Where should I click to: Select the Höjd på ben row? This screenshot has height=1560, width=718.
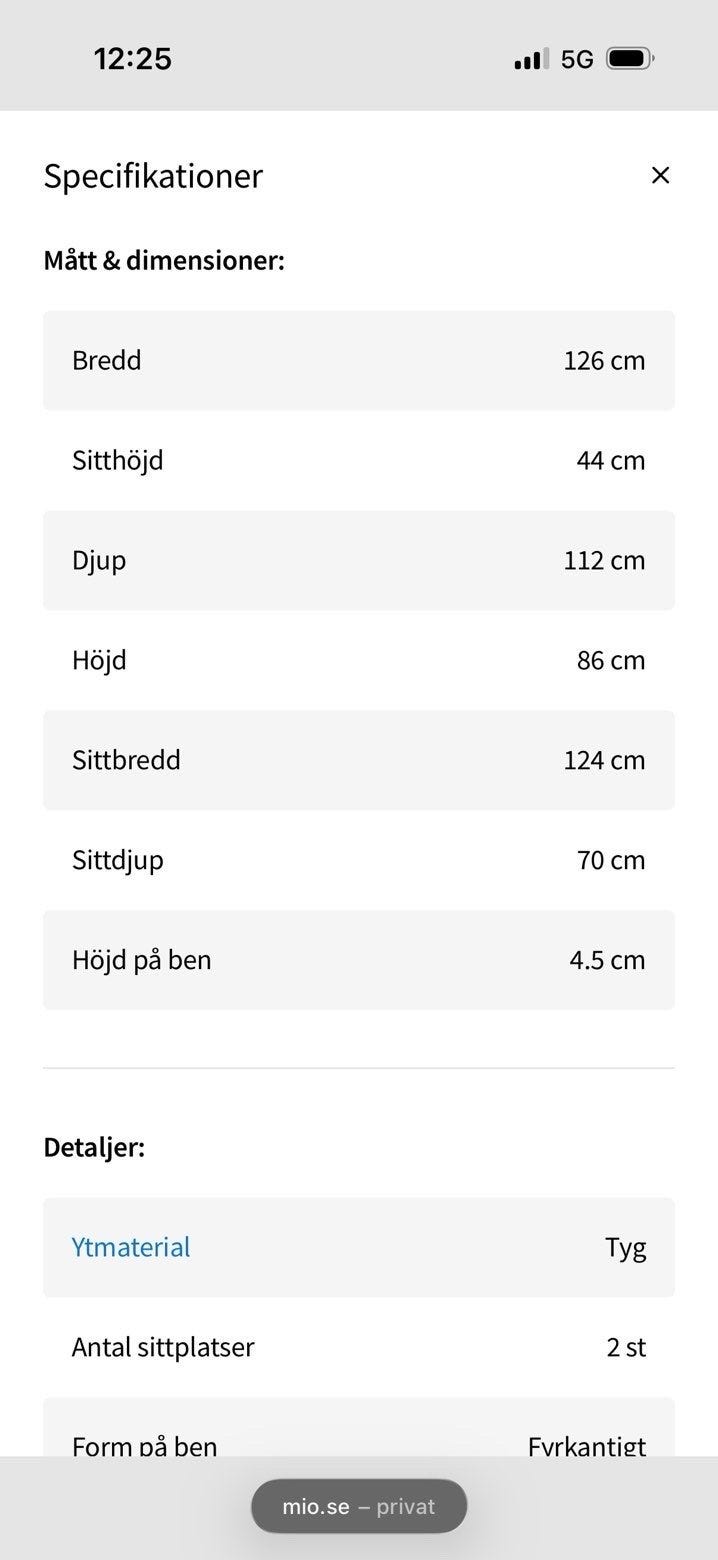point(359,960)
